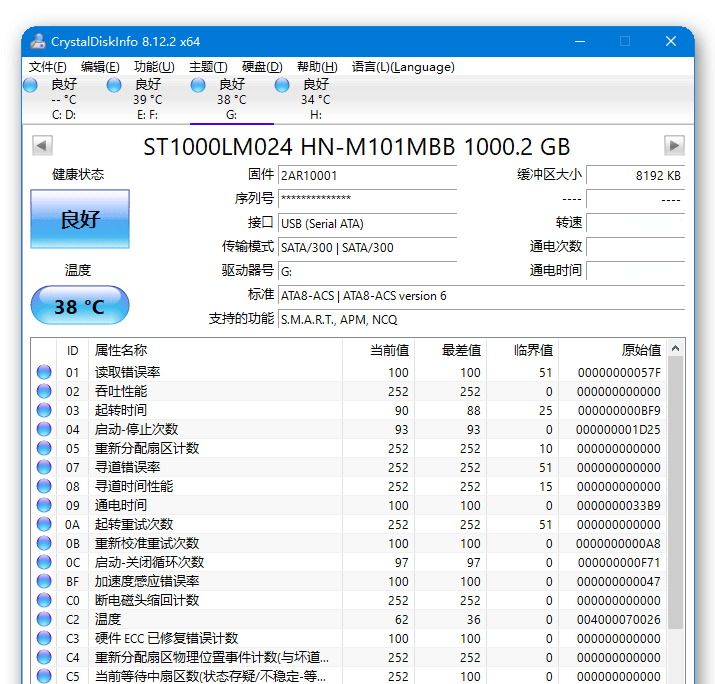Open the 语言(L)(Language) menu

click(403, 67)
